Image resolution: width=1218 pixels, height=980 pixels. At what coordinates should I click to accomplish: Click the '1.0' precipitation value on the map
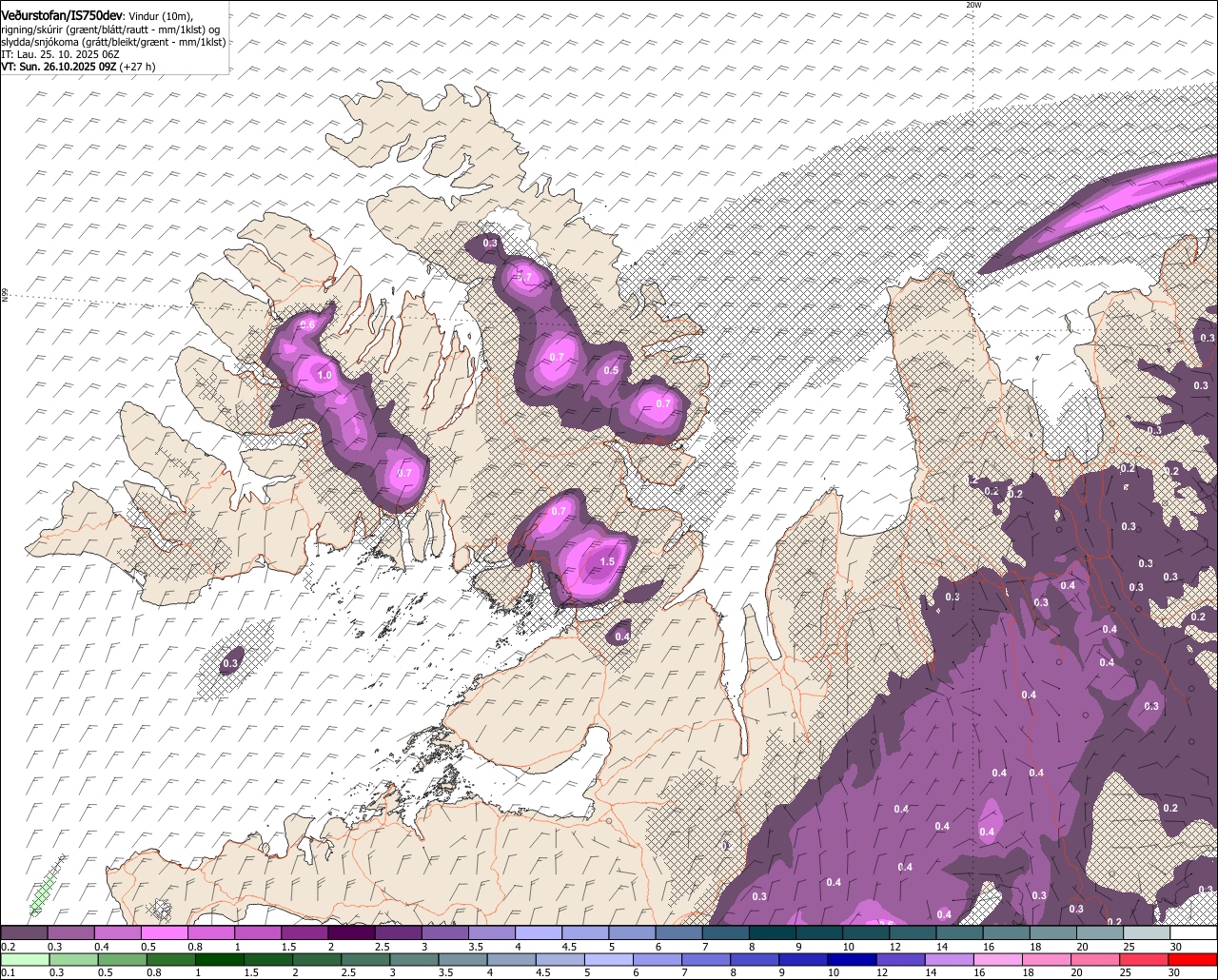(324, 376)
